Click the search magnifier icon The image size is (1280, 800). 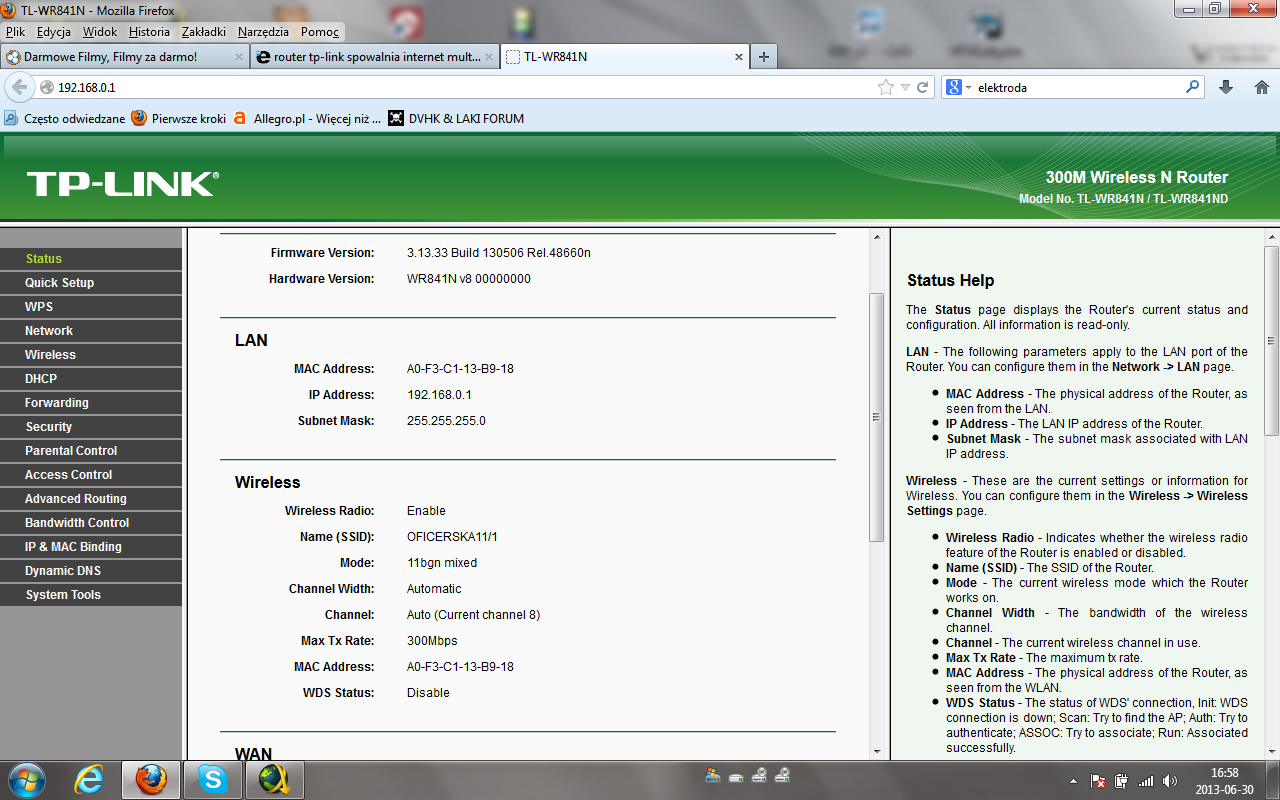1192,87
